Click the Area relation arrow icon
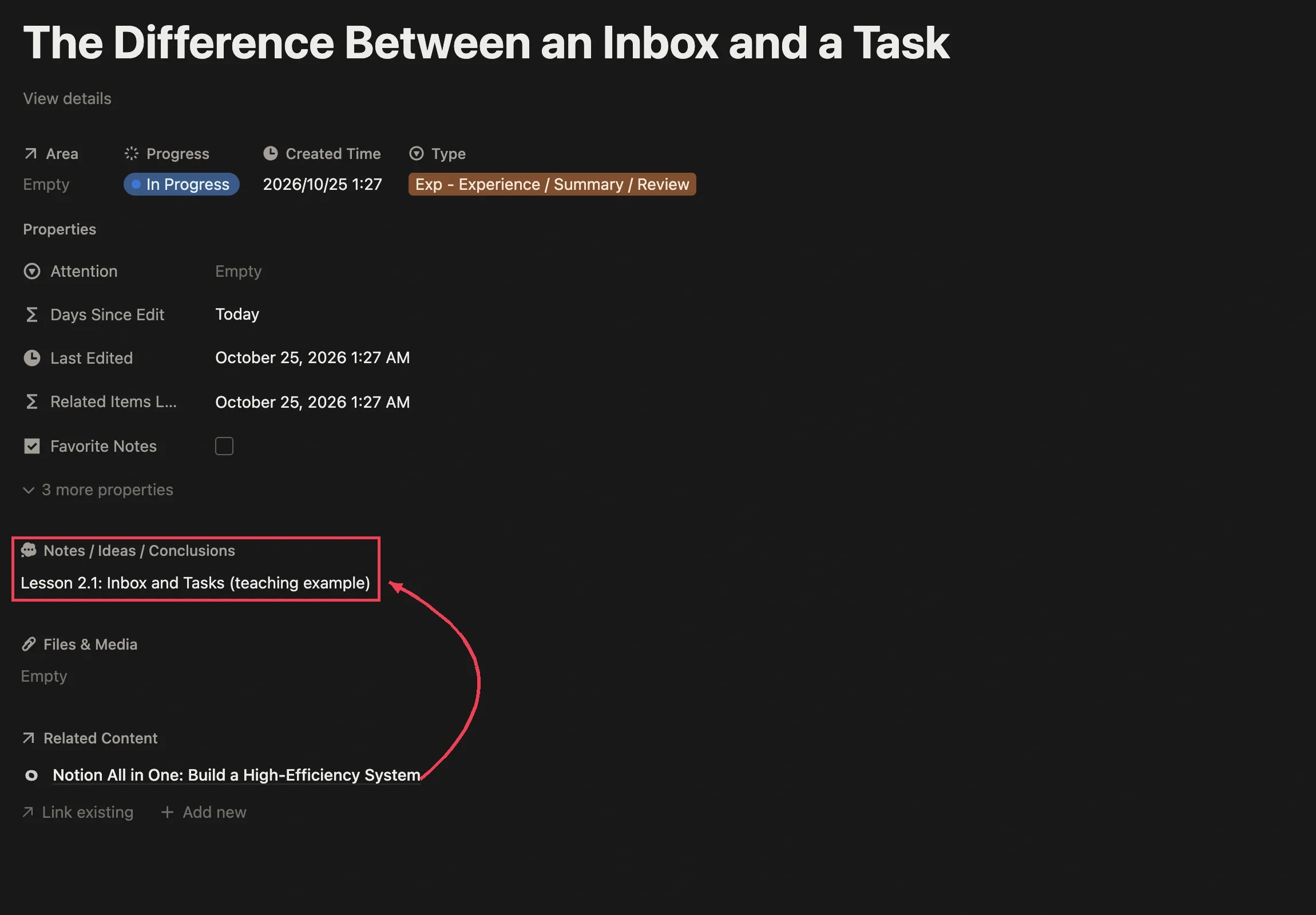 [x=30, y=154]
